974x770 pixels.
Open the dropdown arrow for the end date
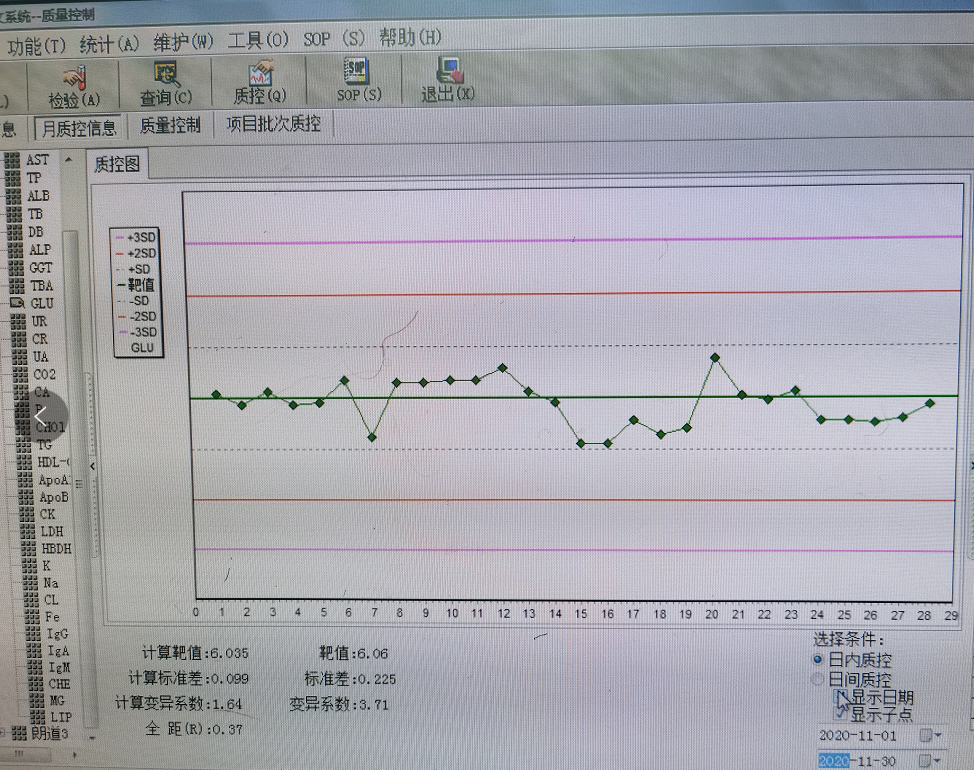coord(937,761)
